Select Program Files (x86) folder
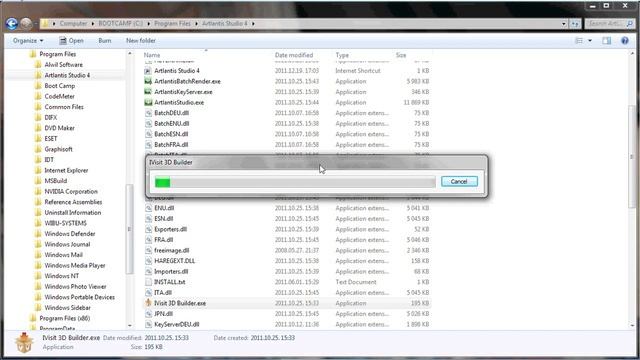The width and height of the screenshot is (640, 360). click(x=64, y=318)
